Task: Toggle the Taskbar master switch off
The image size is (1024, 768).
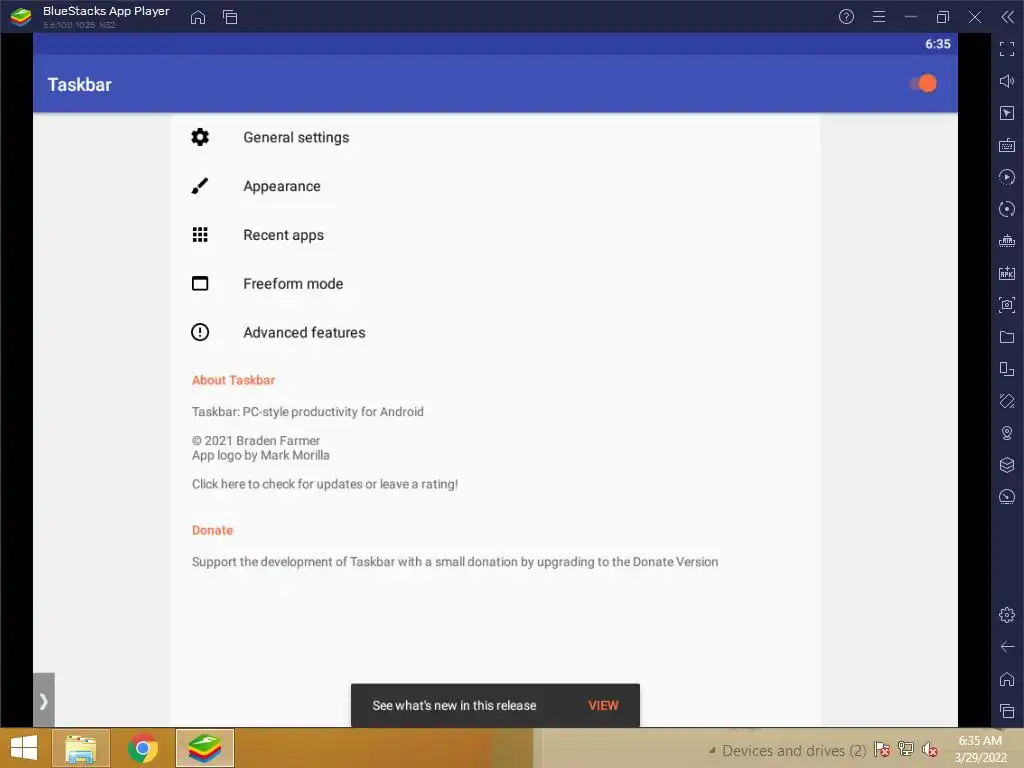Action: click(923, 84)
